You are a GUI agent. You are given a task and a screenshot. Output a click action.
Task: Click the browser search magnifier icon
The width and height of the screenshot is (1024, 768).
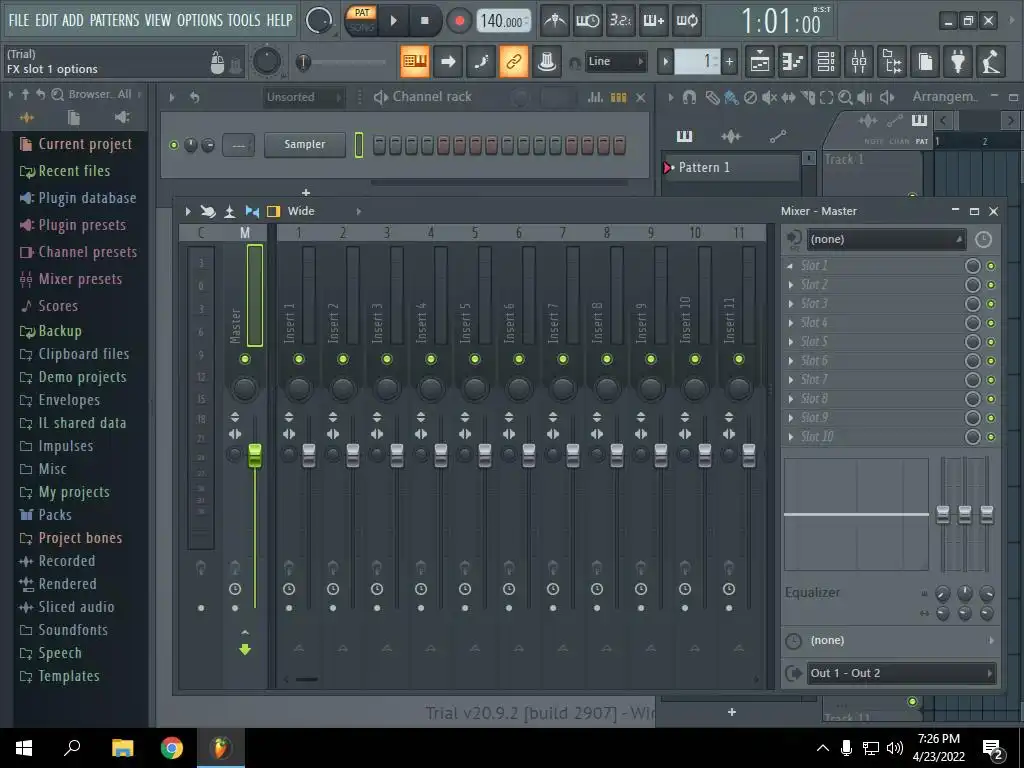pos(57,95)
